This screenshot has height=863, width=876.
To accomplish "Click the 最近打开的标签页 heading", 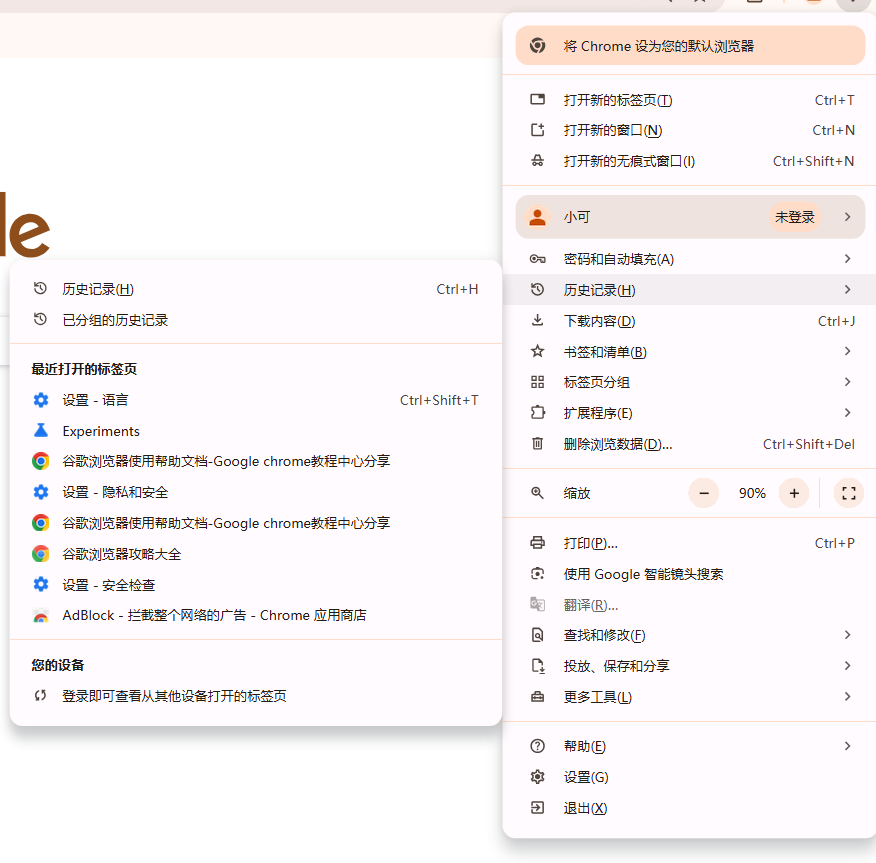I will click(x=84, y=369).
